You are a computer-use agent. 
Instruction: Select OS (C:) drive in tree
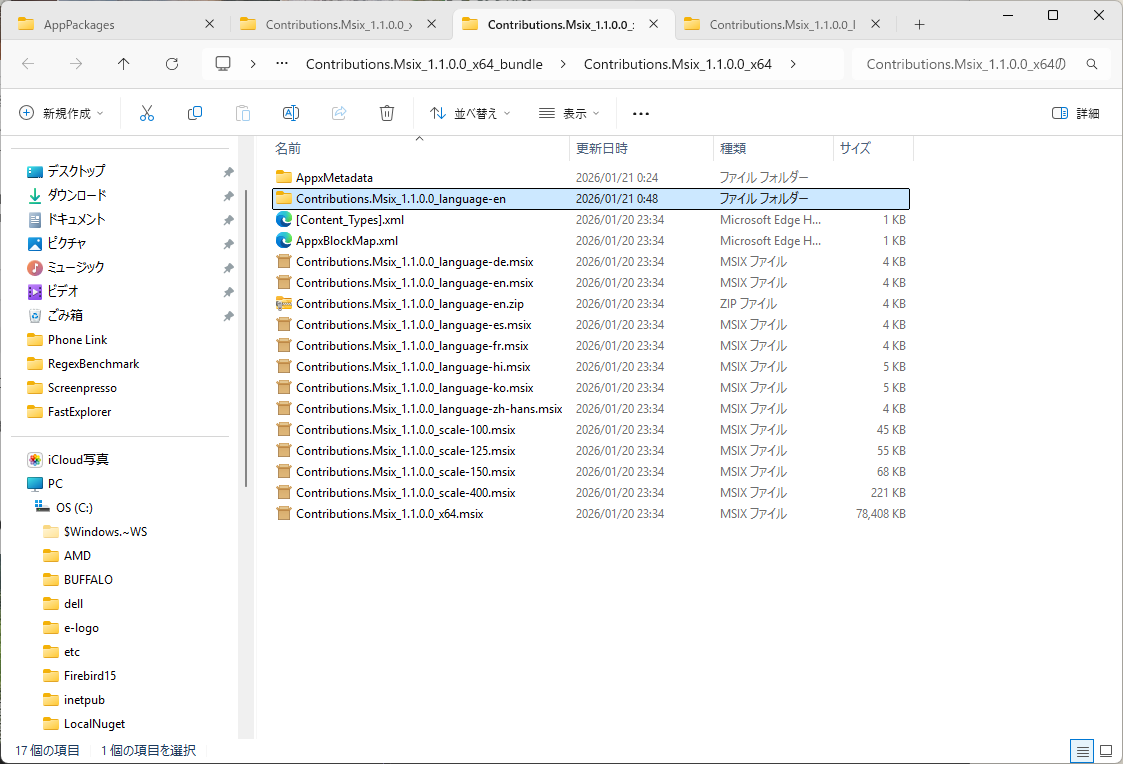74,508
